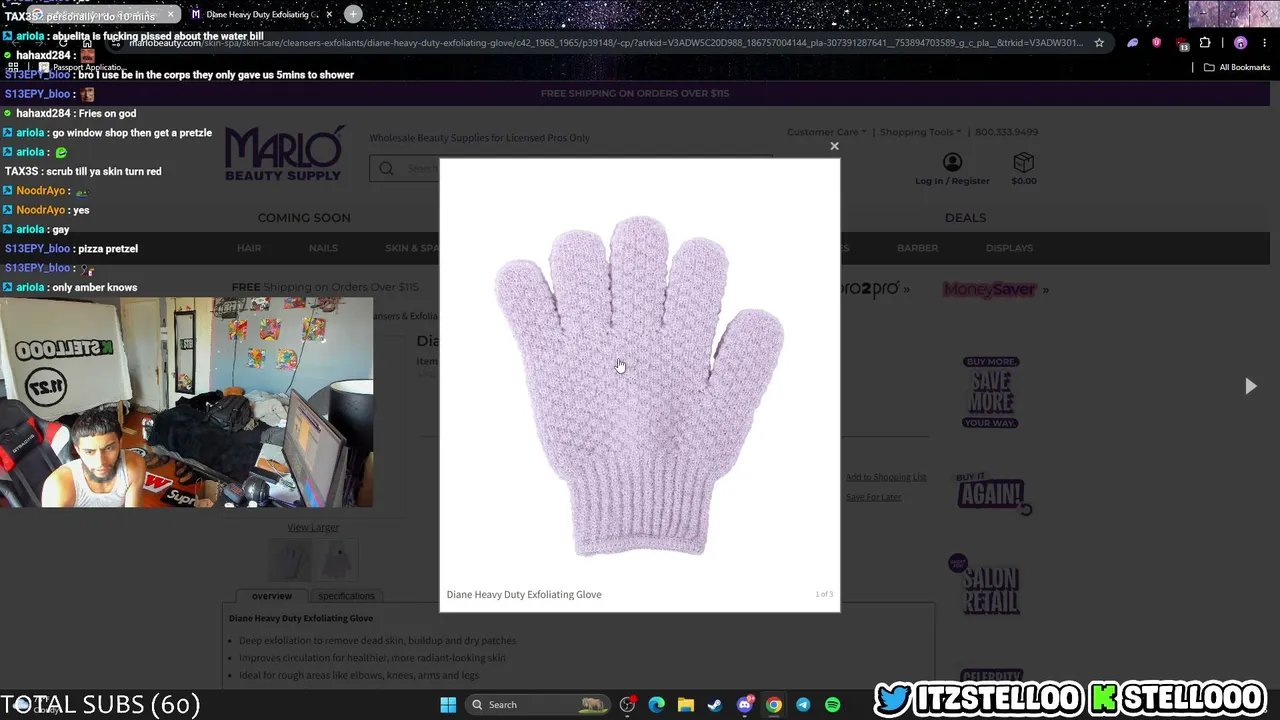Open File Explorer from the taskbar
The width and height of the screenshot is (1280, 720).
685,705
